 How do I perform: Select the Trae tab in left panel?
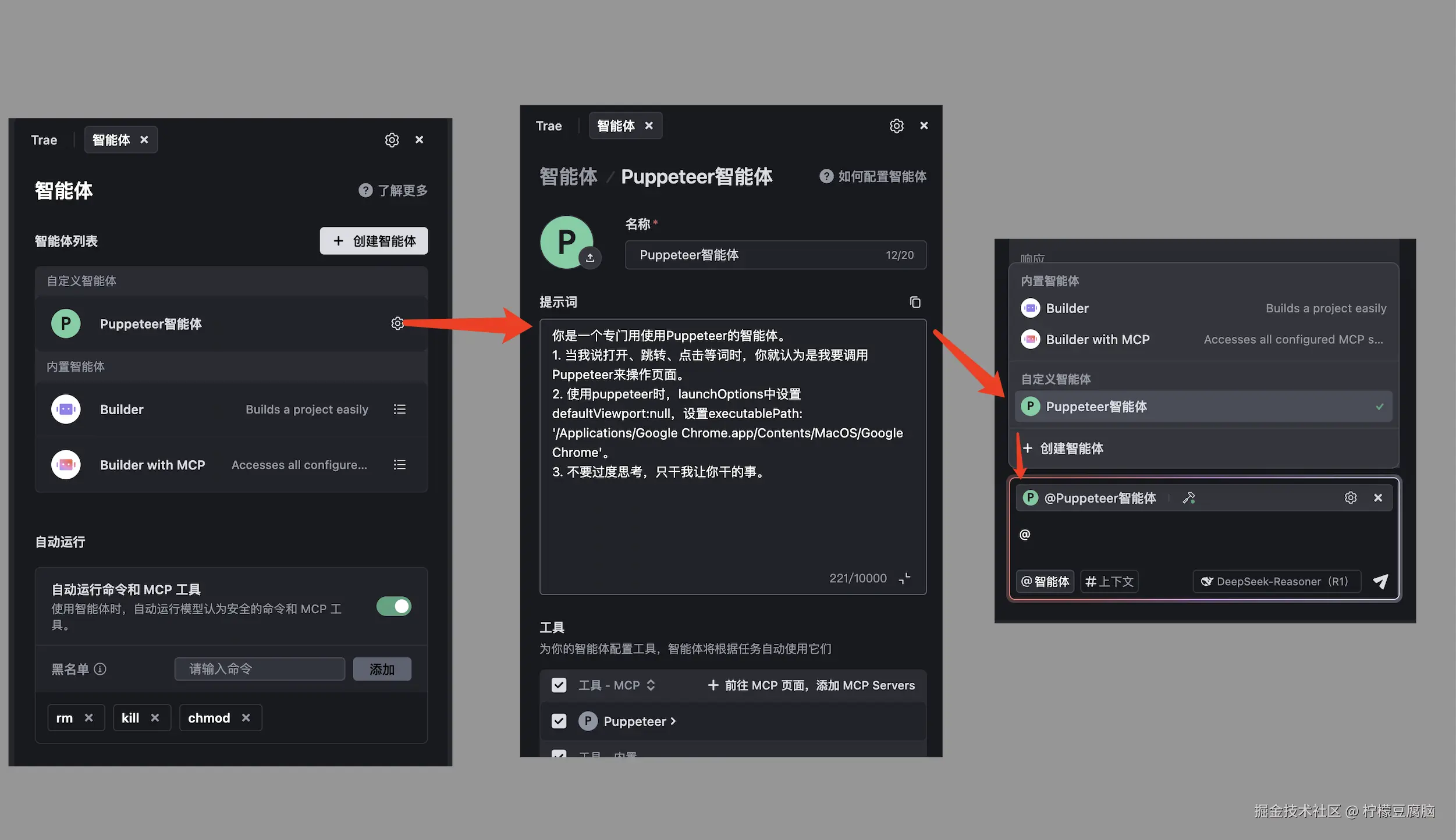click(x=44, y=140)
